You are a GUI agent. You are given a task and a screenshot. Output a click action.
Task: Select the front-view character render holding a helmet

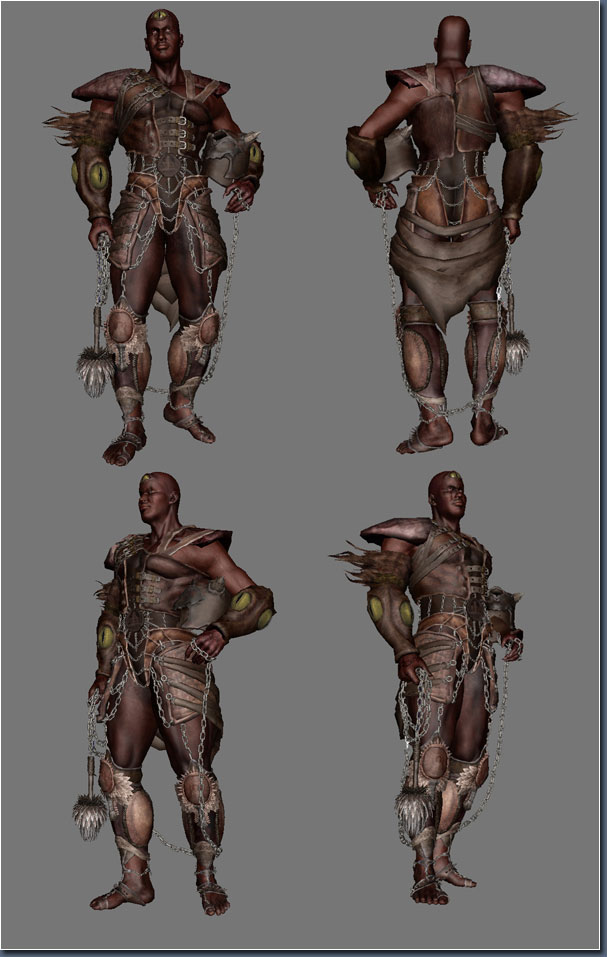pyautogui.click(x=154, y=236)
